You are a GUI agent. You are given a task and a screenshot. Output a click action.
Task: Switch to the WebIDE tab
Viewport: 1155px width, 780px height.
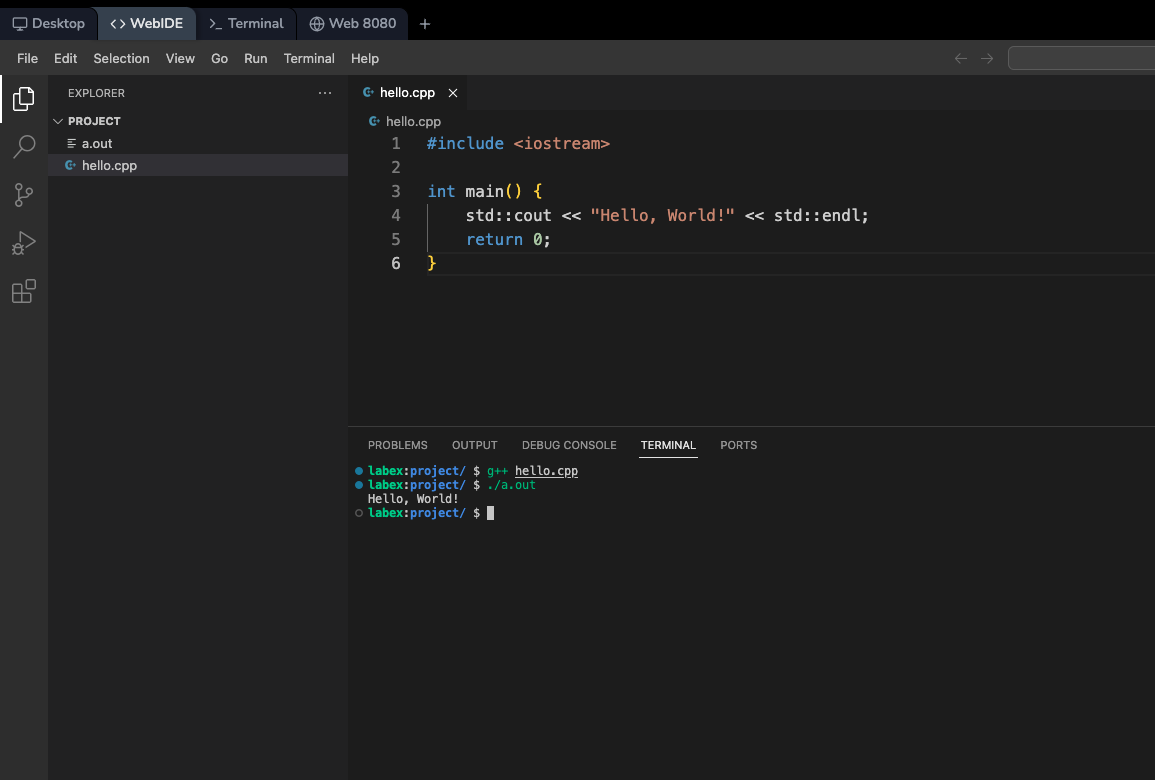click(x=147, y=24)
